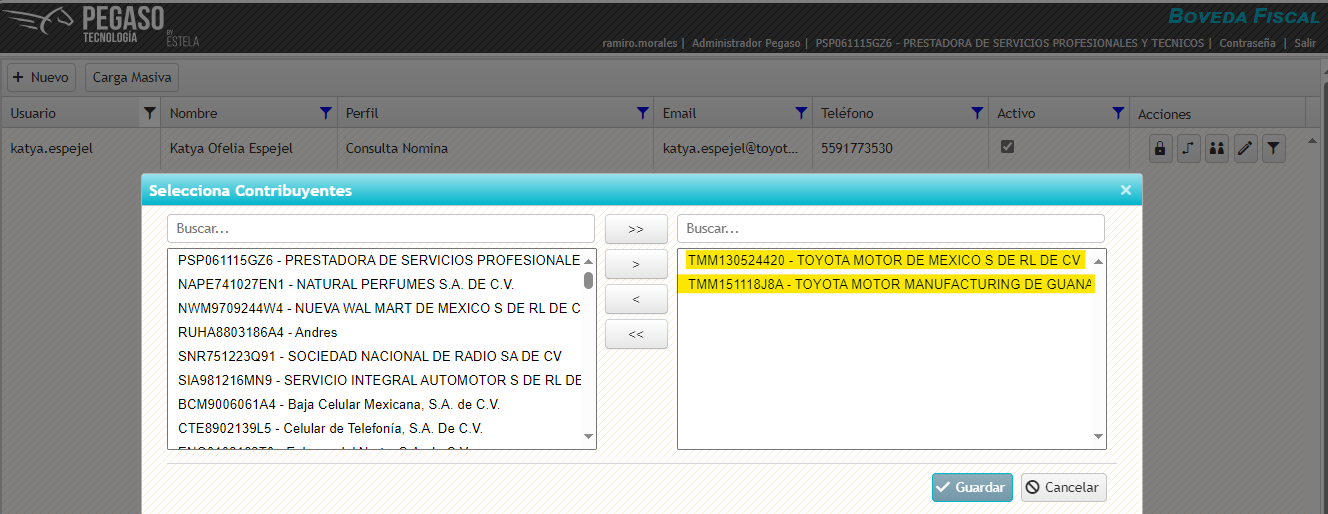The height and width of the screenshot is (514, 1328).
Task: Open the filter on Usuario column
Action: (x=149, y=113)
